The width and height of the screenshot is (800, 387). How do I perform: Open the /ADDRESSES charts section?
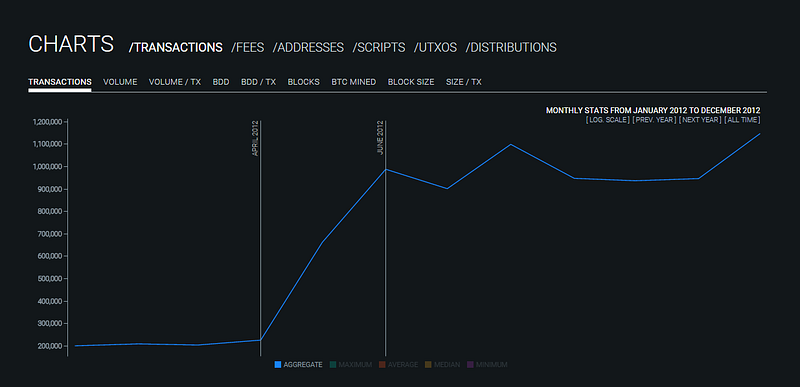coord(308,47)
